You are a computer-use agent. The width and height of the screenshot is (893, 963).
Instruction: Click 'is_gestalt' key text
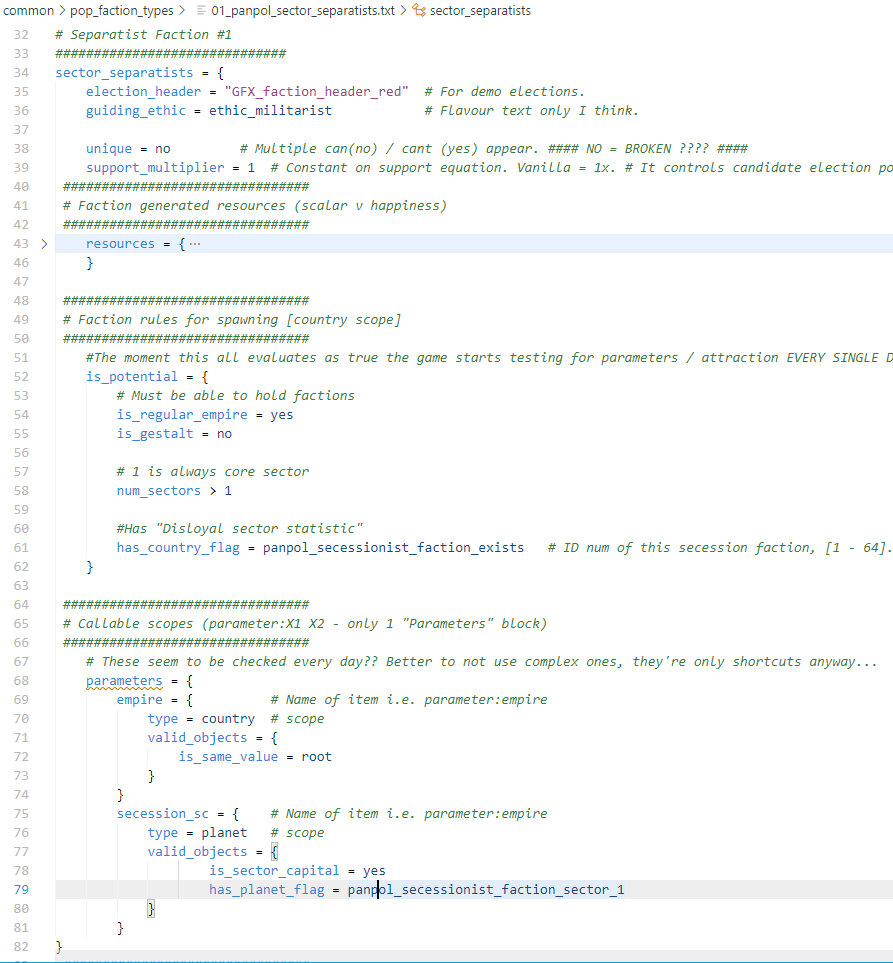(155, 434)
